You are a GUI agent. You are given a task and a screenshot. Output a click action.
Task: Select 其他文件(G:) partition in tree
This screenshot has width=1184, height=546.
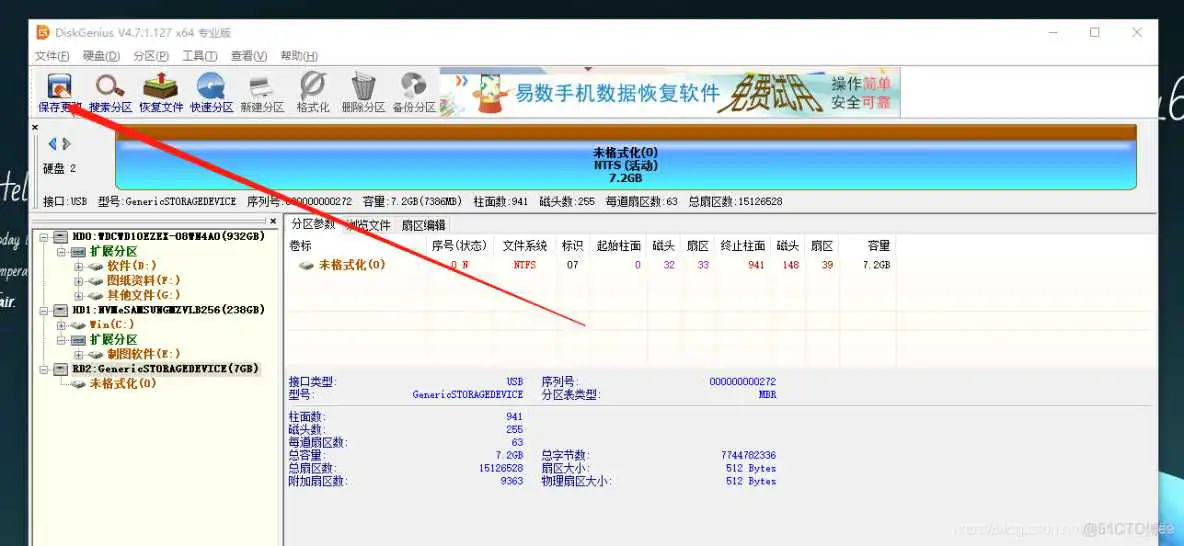[x=143, y=295]
